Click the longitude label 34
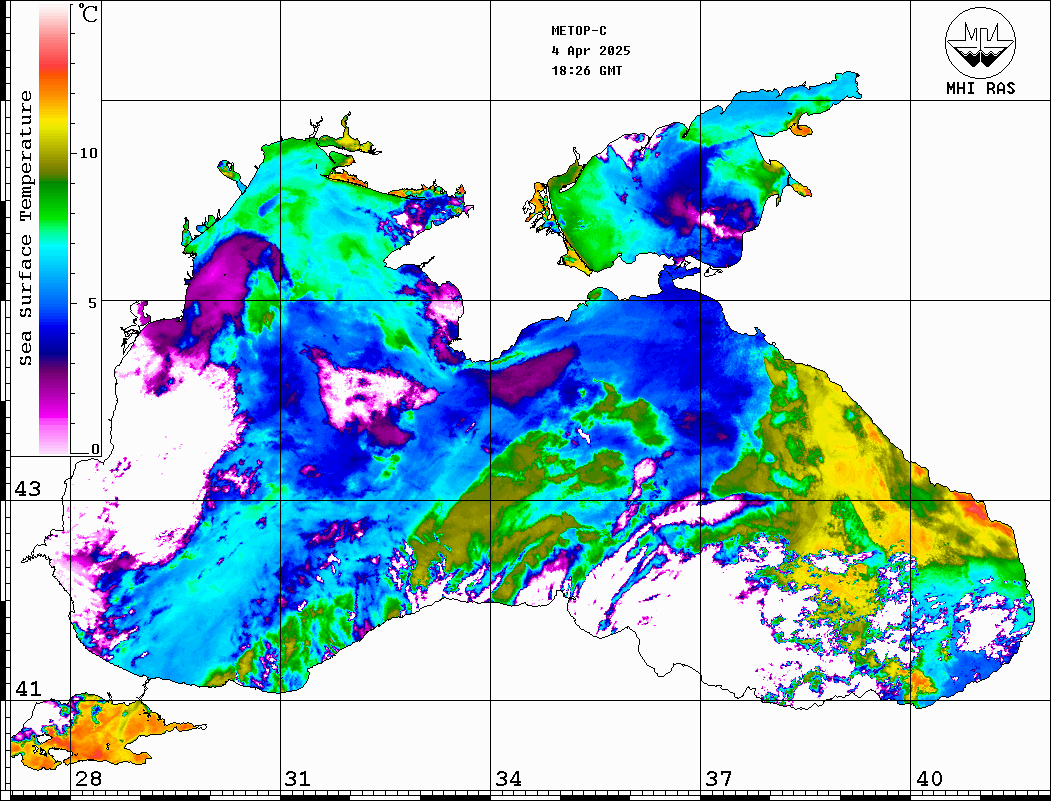The width and height of the screenshot is (1051, 801). [x=507, y=779]
